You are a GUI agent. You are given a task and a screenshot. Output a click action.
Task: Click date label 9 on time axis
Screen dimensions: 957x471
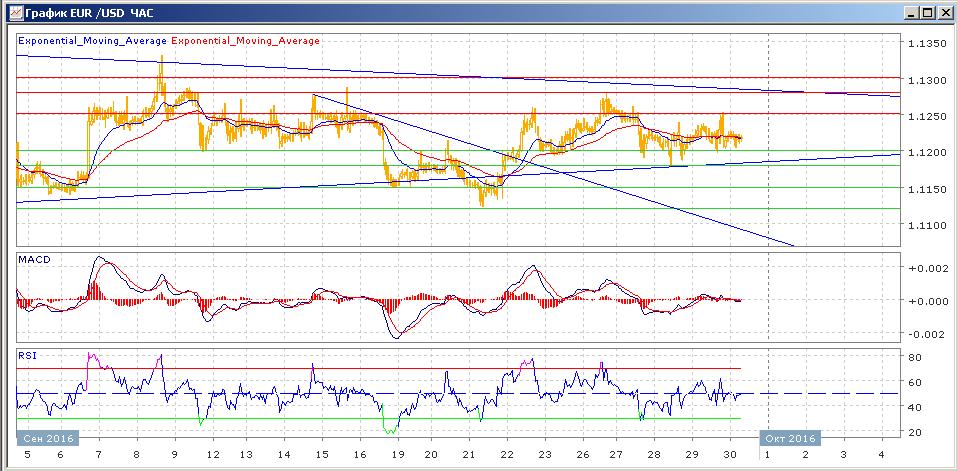tap(175, 455)
